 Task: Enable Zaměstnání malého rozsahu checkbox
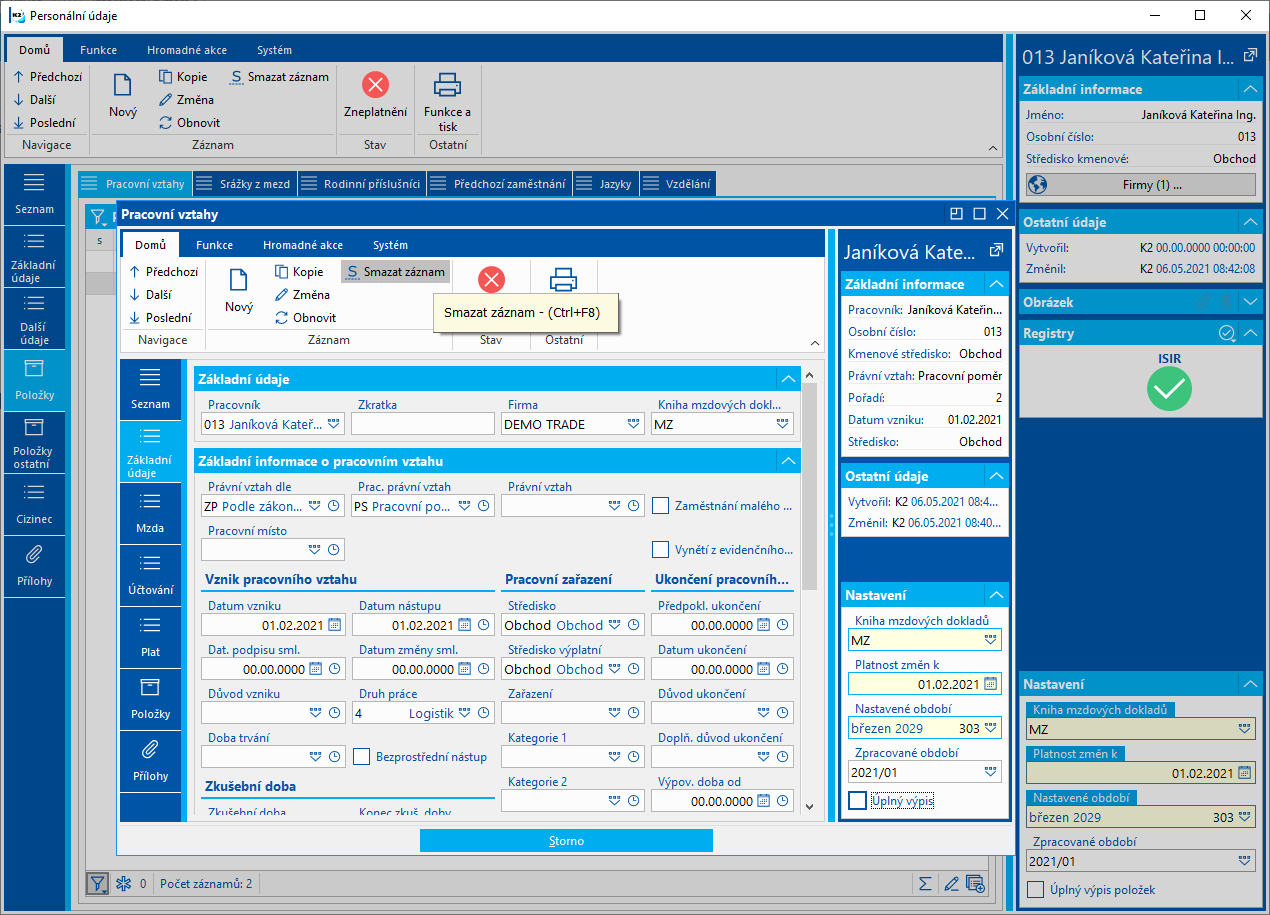coord(660,506)
